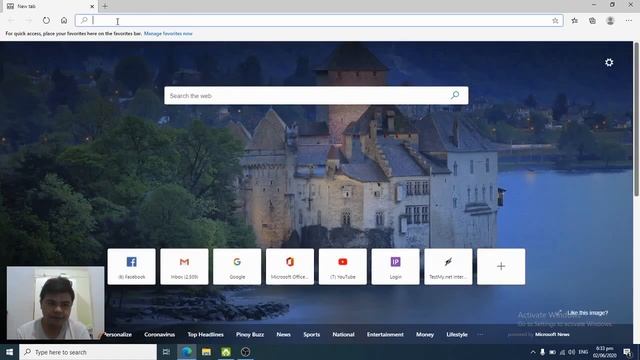
Task: Click the ENG language indicator
Action: 583,352
